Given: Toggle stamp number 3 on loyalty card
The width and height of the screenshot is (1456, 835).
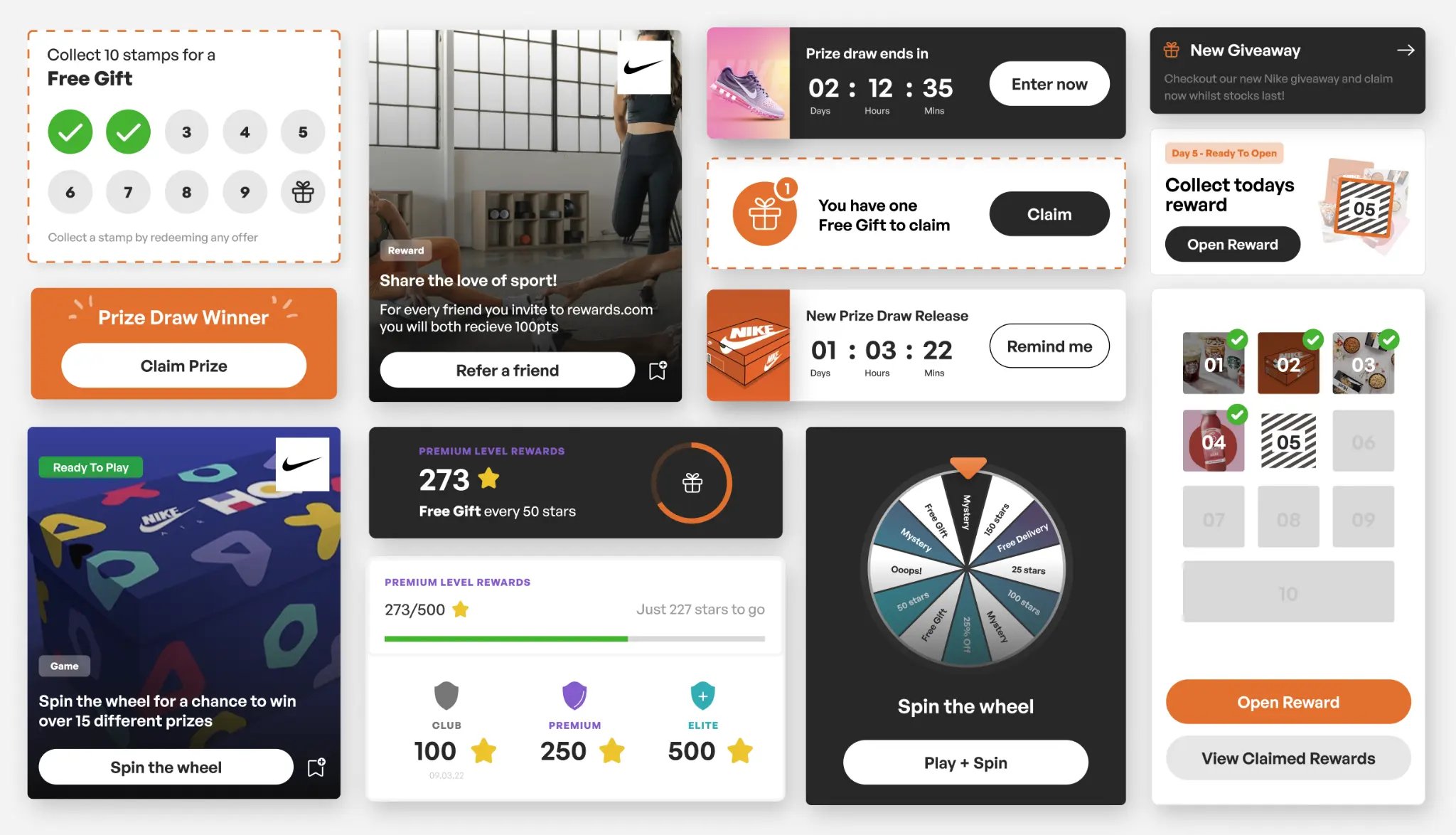Looking at the screenshot, I should pos(186,131).
